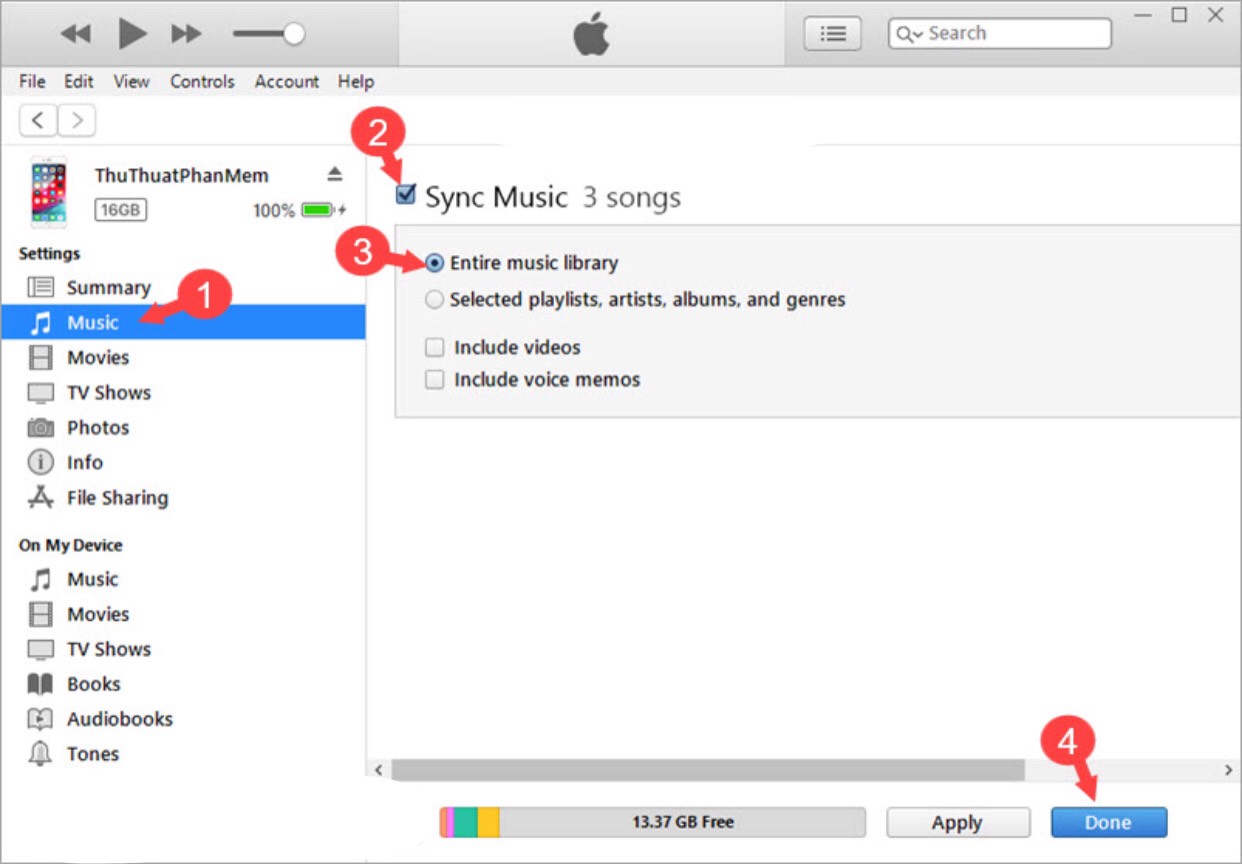Open the Account menu
1242x864 pixels.
287,82
